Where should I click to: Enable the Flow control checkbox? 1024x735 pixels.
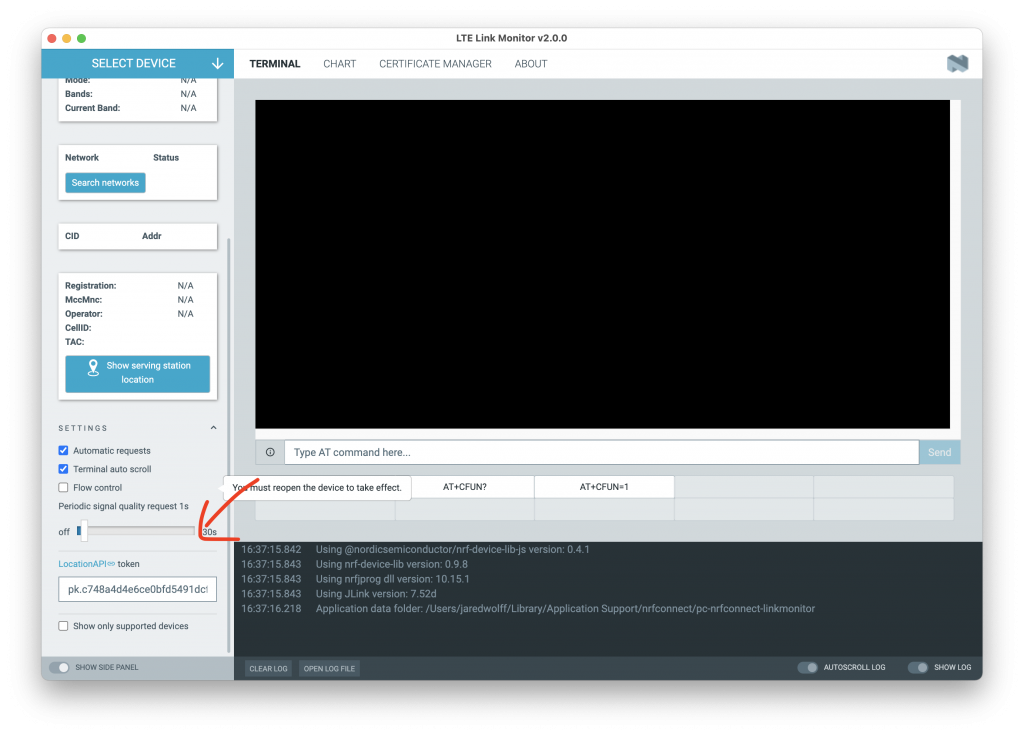[63, 487]
